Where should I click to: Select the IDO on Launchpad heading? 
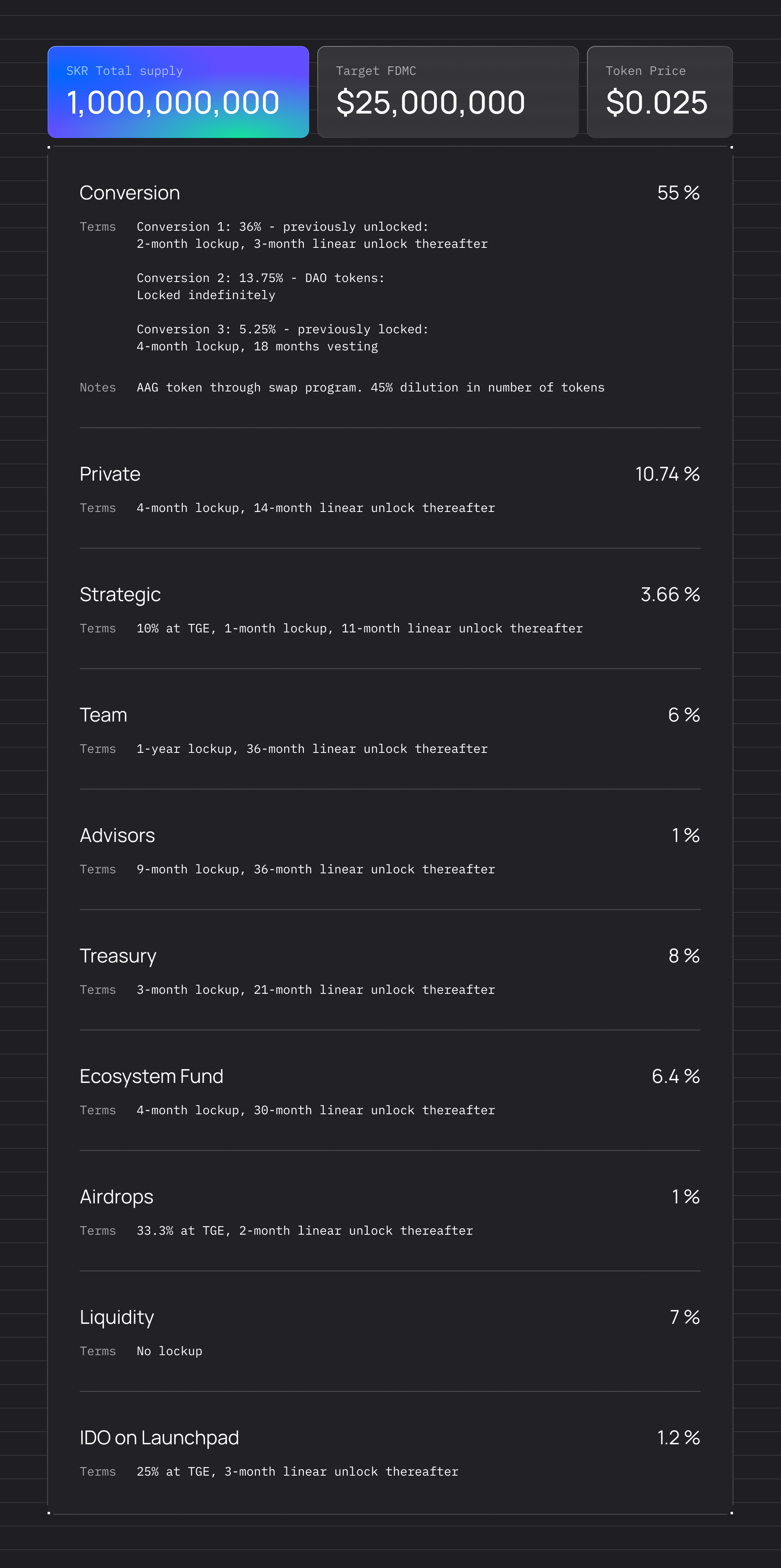coord(159,1438)
